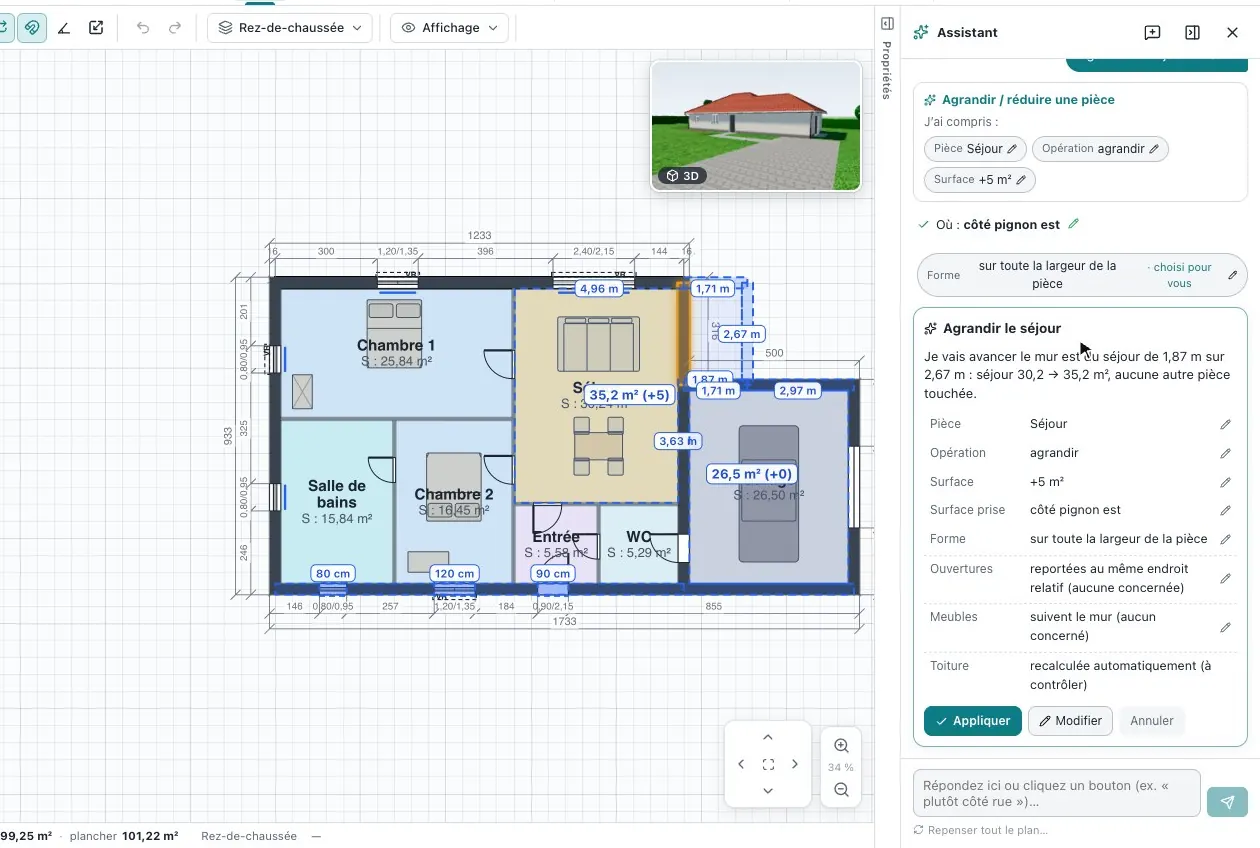
Task: Zoom out of the plan
Action: point(841,790)
